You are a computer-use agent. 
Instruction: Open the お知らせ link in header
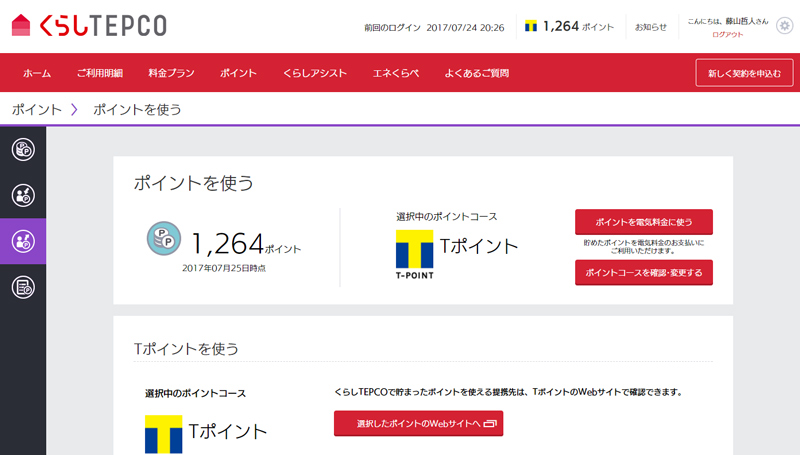coord(651,27)
